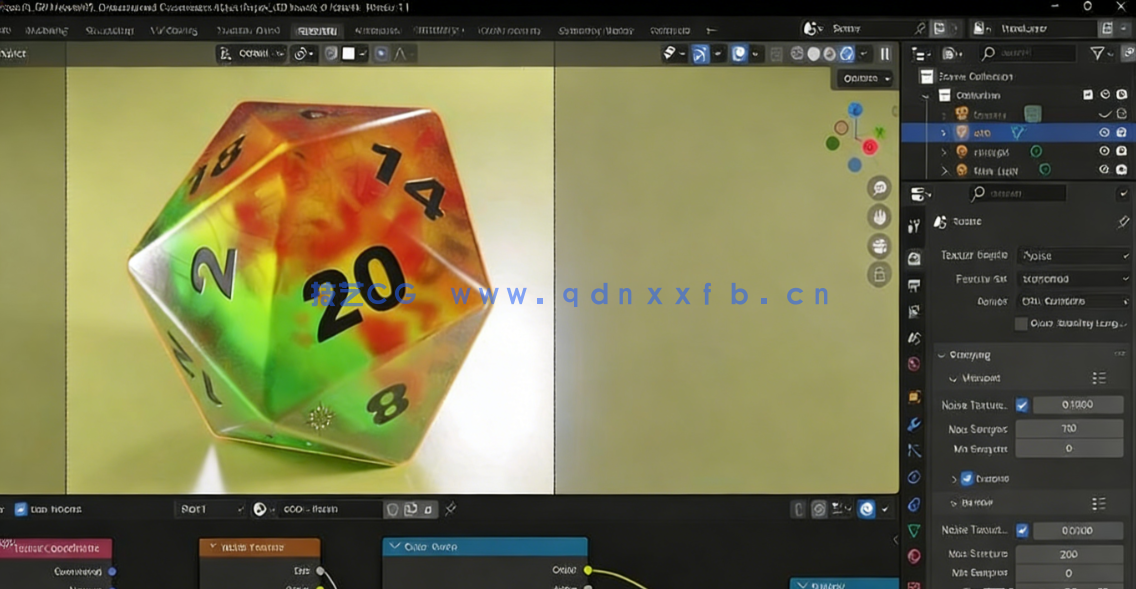Select the Output Properties printer icon

[x=913, y=287]
